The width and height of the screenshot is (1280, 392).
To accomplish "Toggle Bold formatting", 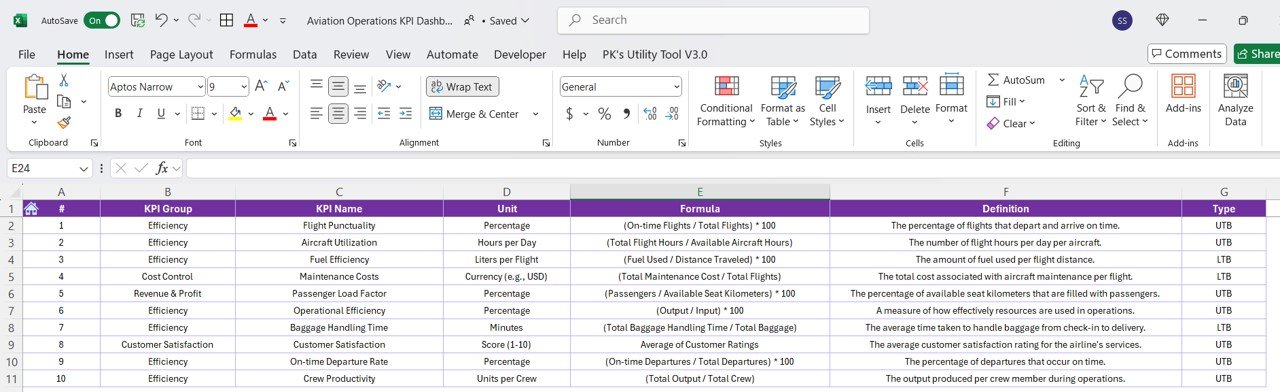I will point(118,114).
